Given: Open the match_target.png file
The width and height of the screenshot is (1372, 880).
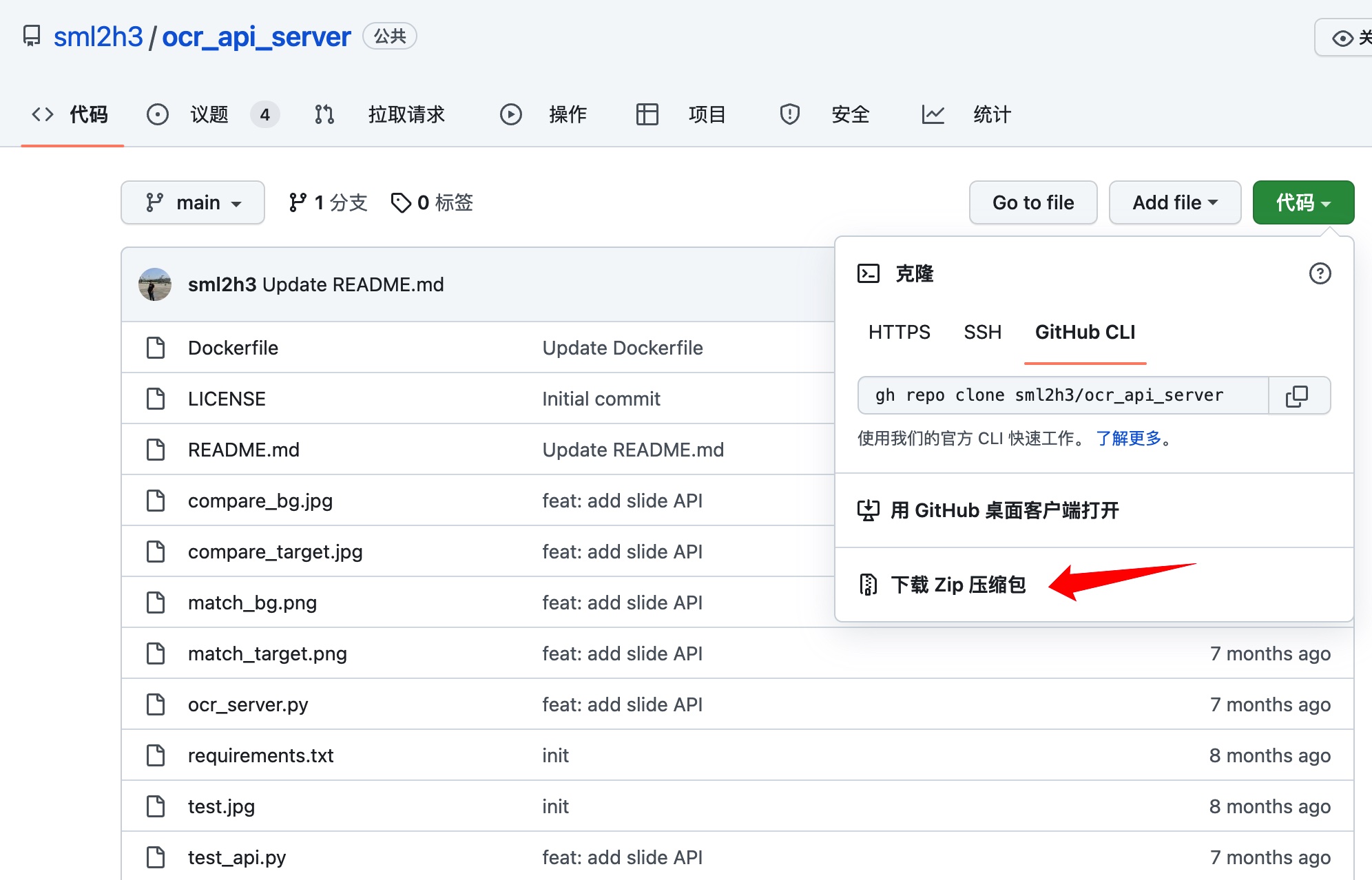Looking at the screenshot, I should point(267,653).
